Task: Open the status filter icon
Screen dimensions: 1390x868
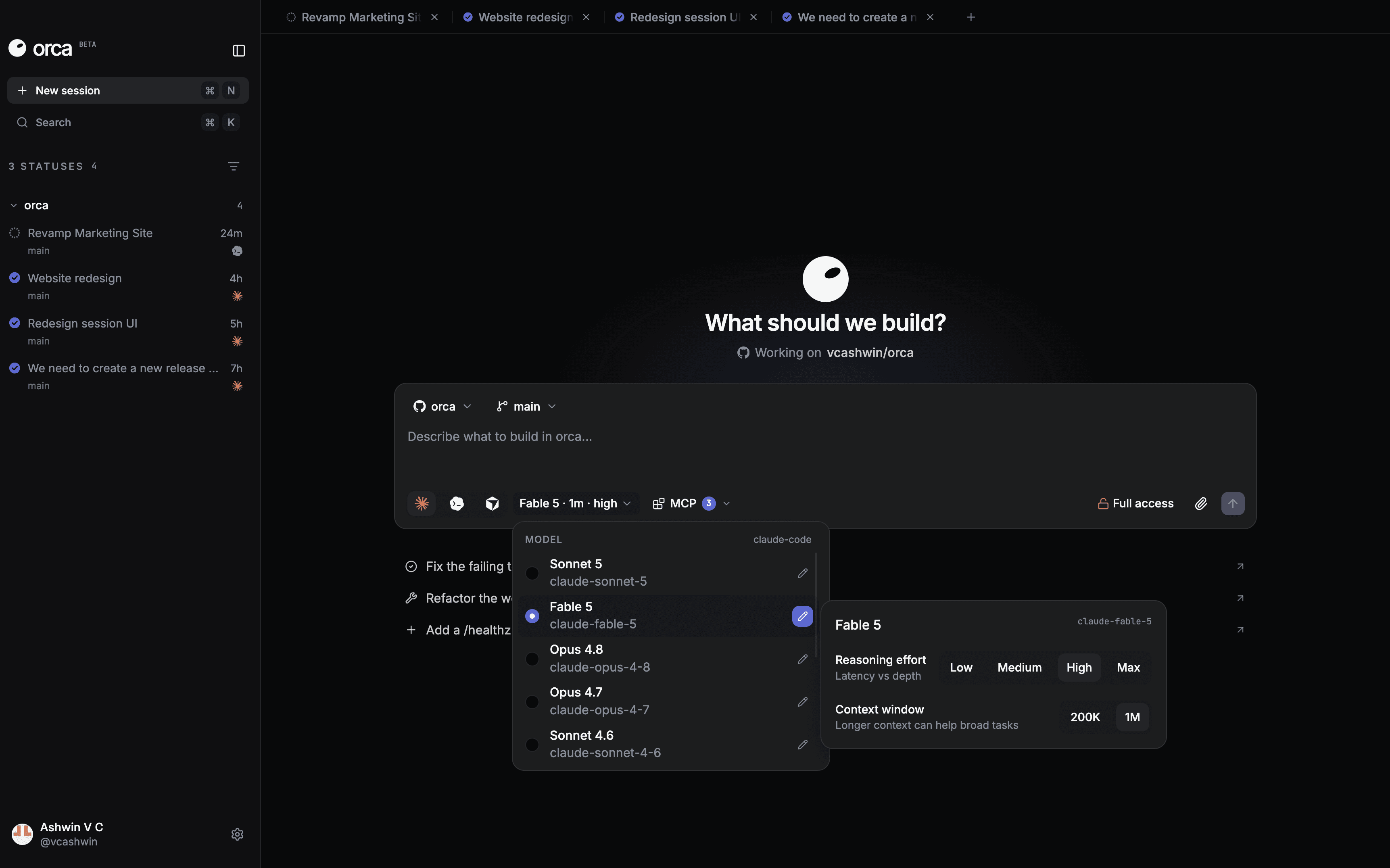Action: pyautogui.click(x=233, y=166)
